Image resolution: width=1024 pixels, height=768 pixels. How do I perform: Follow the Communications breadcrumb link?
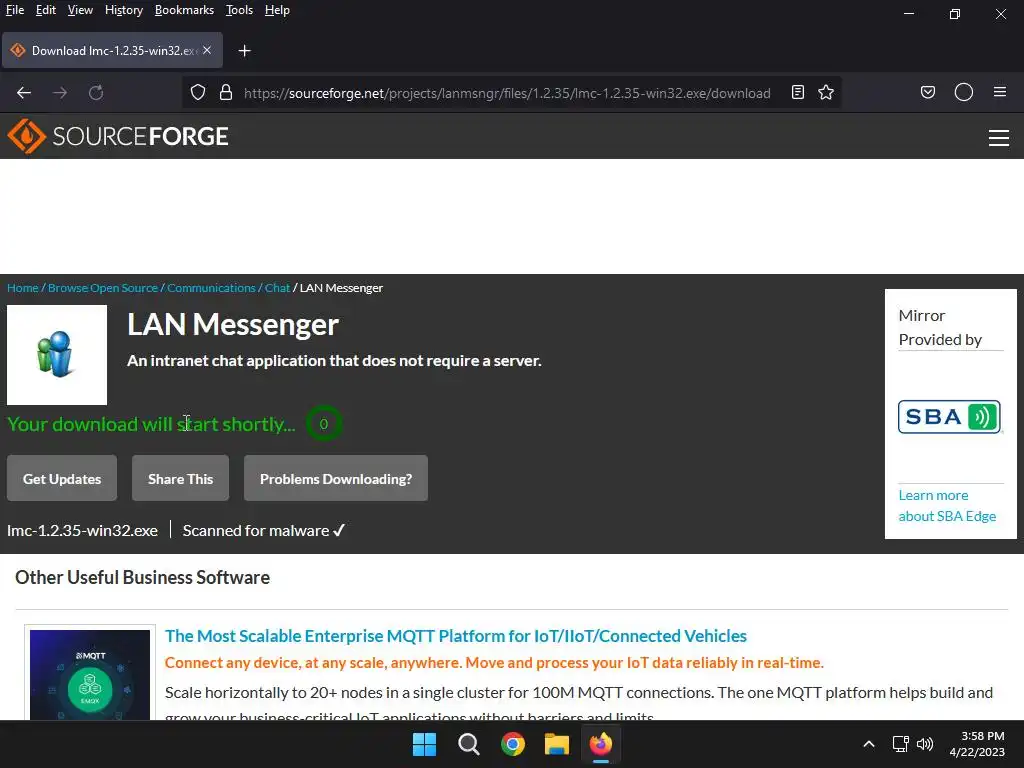pos(211,287)
